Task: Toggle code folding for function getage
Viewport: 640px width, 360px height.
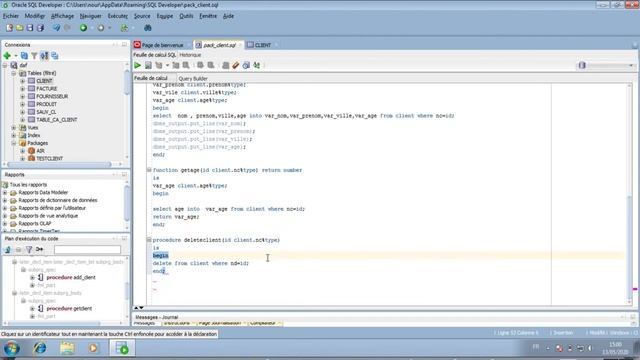Action: click(x=149, y=170)
